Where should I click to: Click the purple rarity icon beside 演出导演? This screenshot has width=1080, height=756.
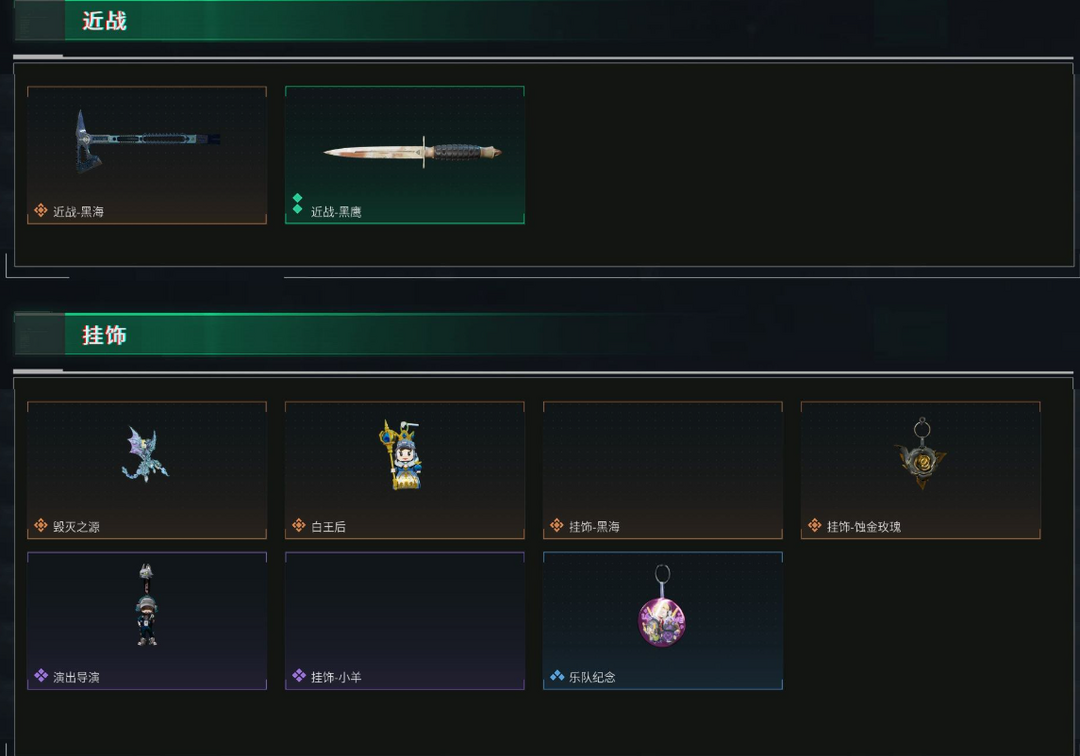coord(41,675)
